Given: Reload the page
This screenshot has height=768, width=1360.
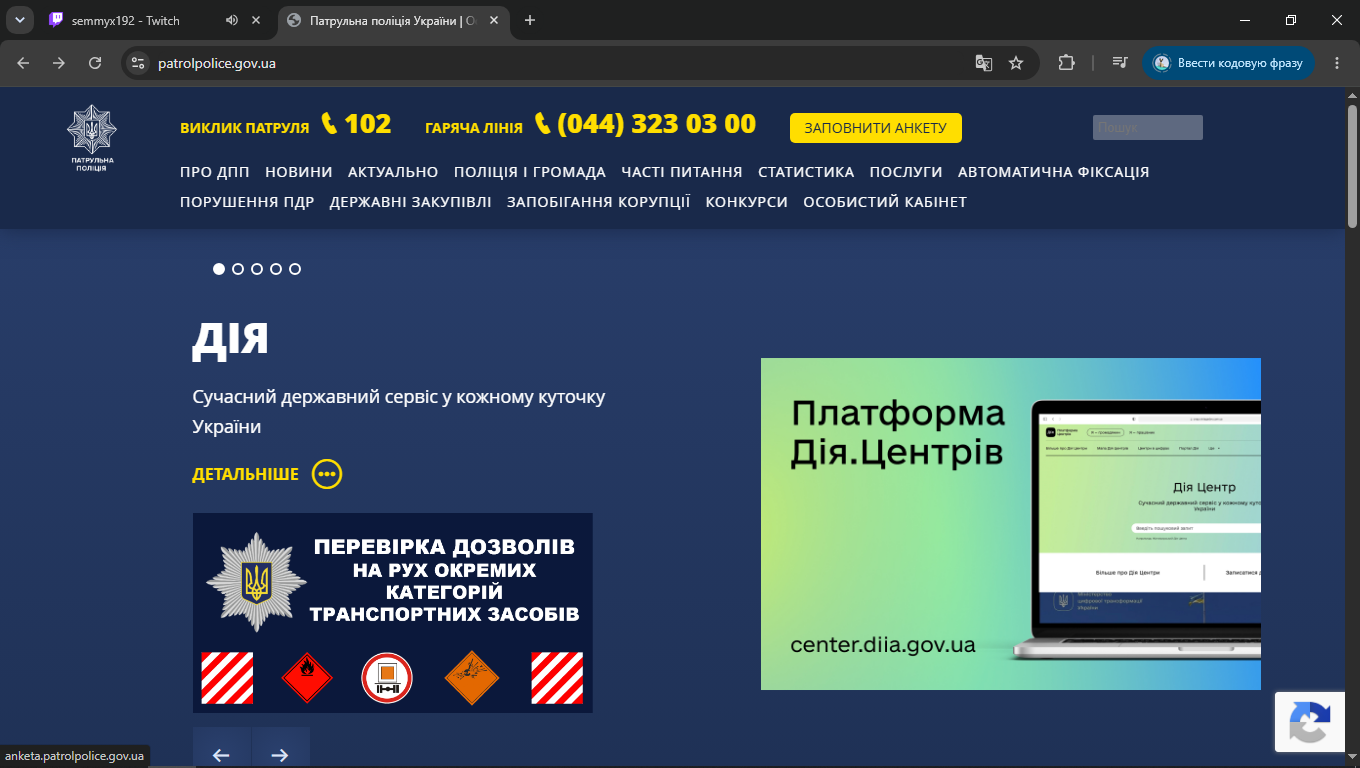Looking at the screenshot, I should 95,63.
